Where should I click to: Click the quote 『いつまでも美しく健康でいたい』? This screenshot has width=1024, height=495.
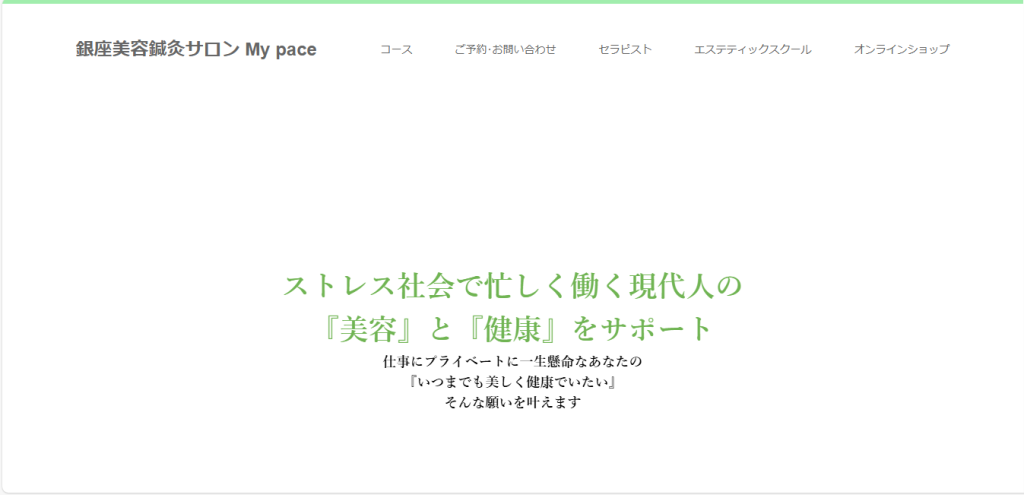click(x=512, y=382)
